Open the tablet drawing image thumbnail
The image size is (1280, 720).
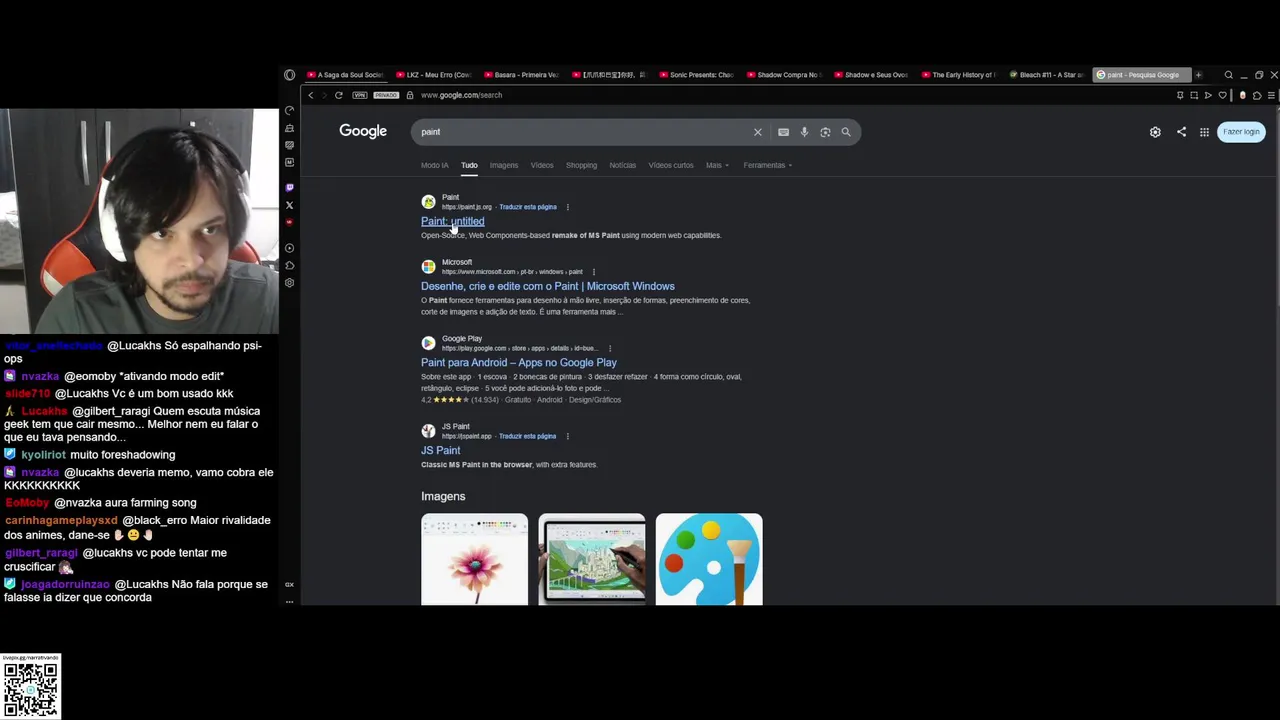(x=592, y=559)
